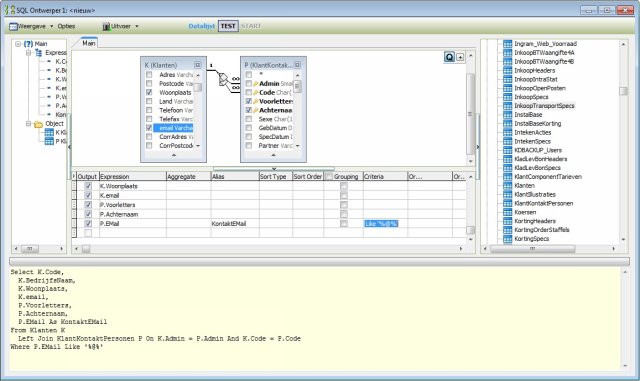Viewport: 640px width, 381px height.
Task: Toggle Output checkbox for K.Woonplaats row
Action: tap(88, 186)
